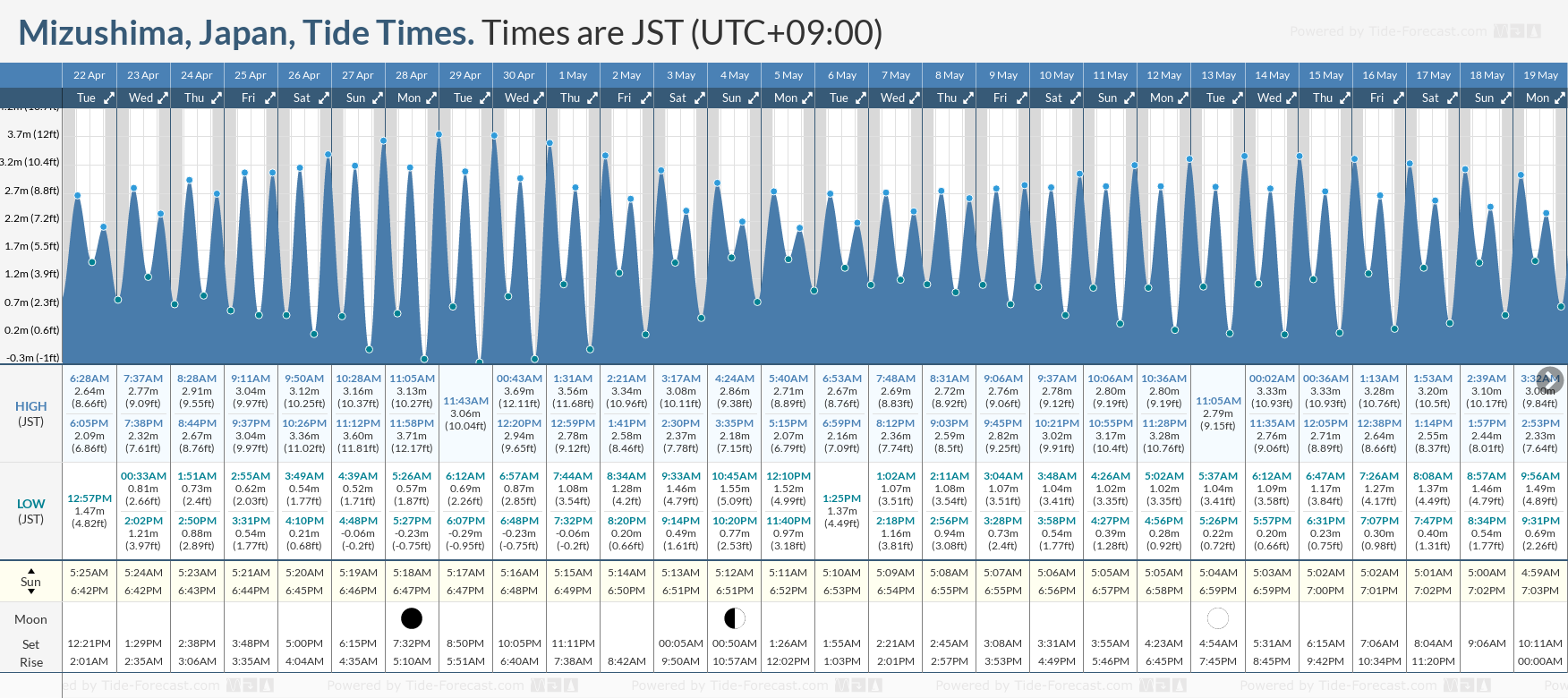This screenshot has width=1568, height=698.
Task: Click the new moon icon on 28 Apr
Action: (412, 617)
